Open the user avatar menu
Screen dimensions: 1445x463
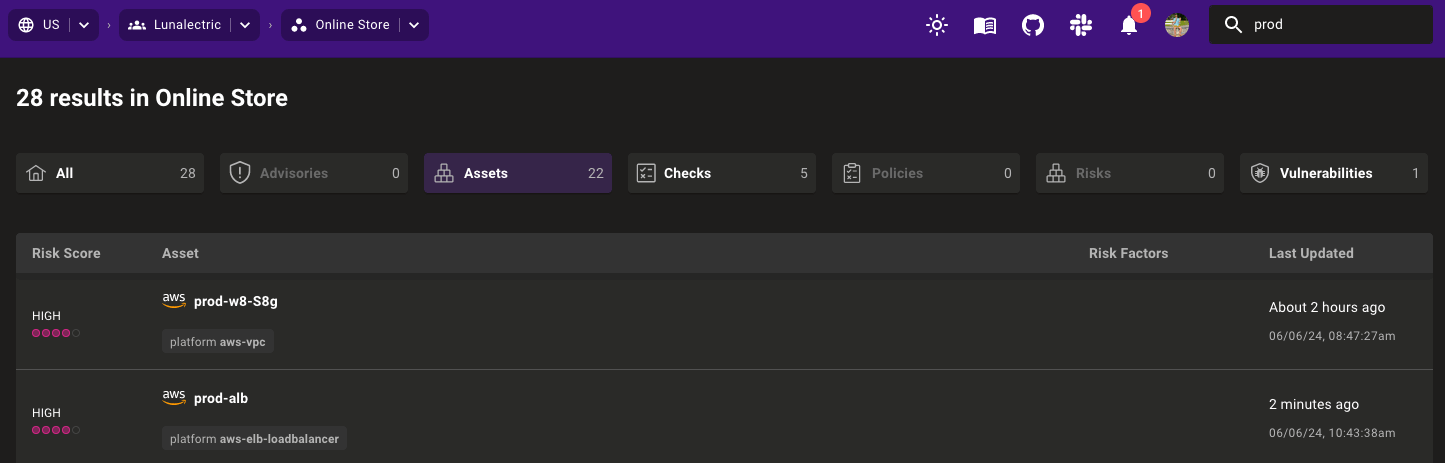point(1177,25)
